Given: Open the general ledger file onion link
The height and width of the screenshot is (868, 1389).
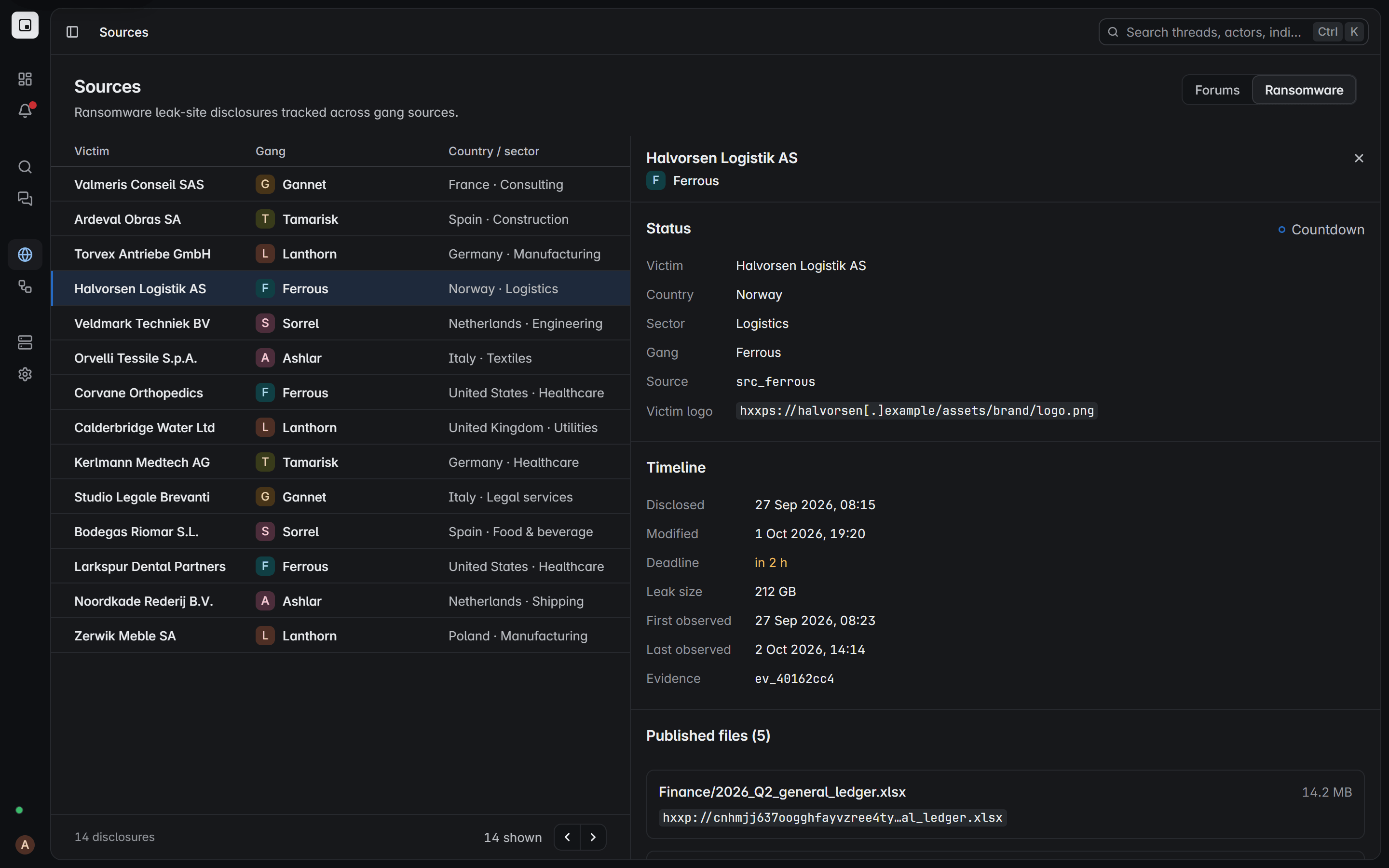Looking at the screenshot, I should tap(832, 817).
